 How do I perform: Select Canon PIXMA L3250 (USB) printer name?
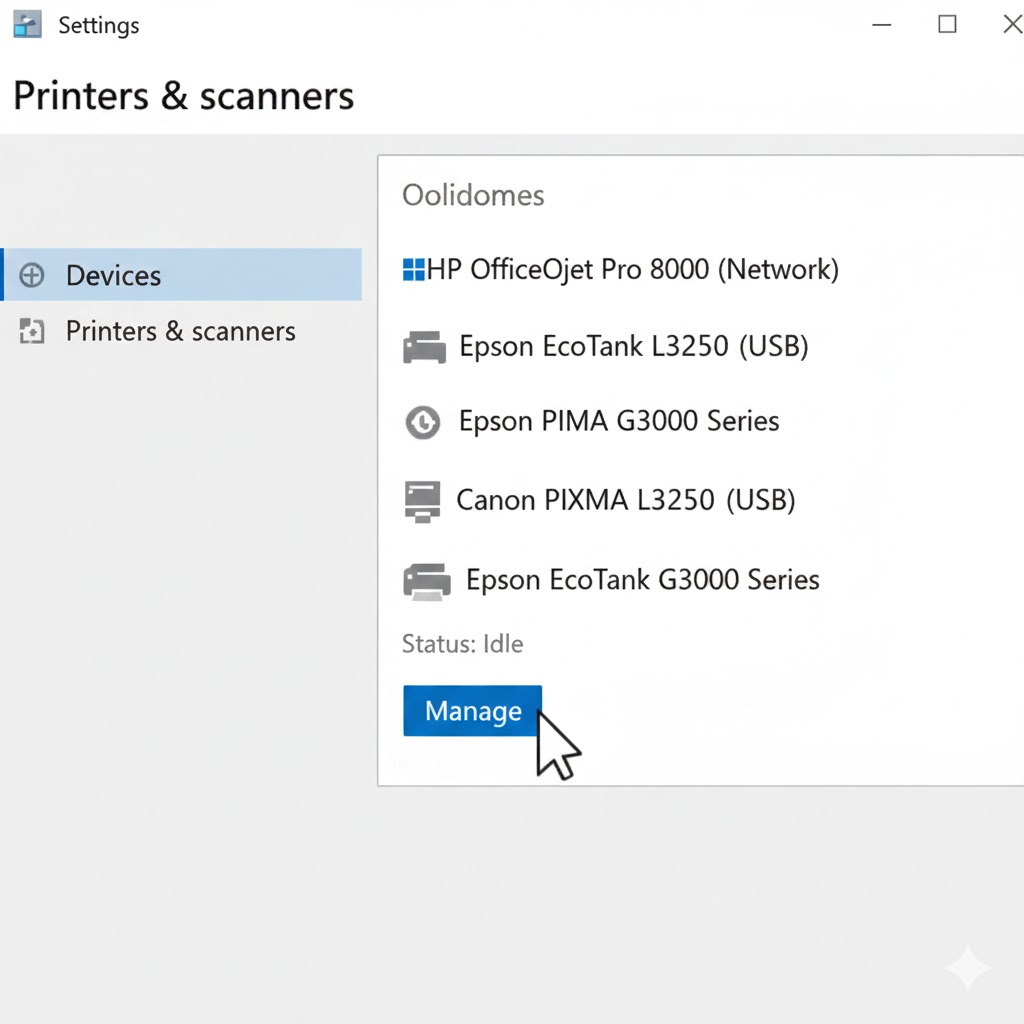tap(625, 499)
